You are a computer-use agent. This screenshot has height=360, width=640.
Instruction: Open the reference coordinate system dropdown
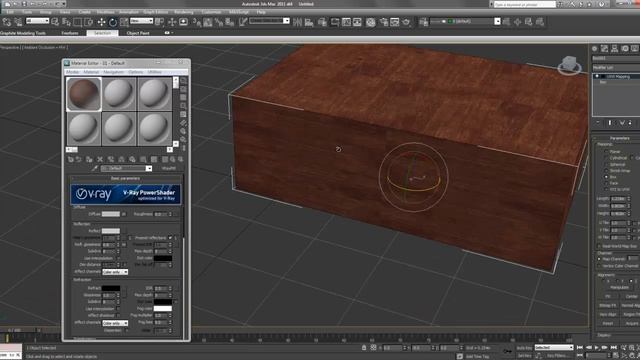pyautogui.click(x=142, y=21)
